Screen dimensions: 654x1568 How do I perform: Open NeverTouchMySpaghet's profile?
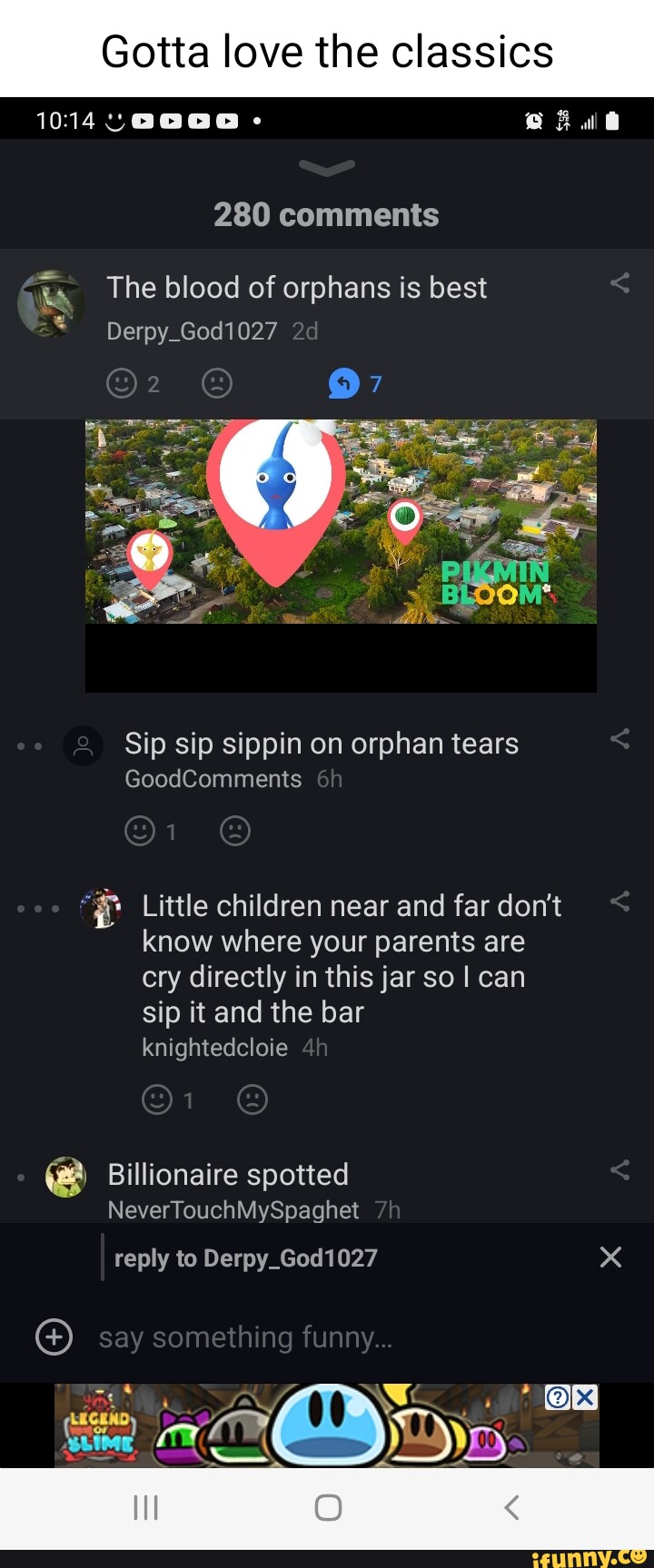coord(233,1210)
